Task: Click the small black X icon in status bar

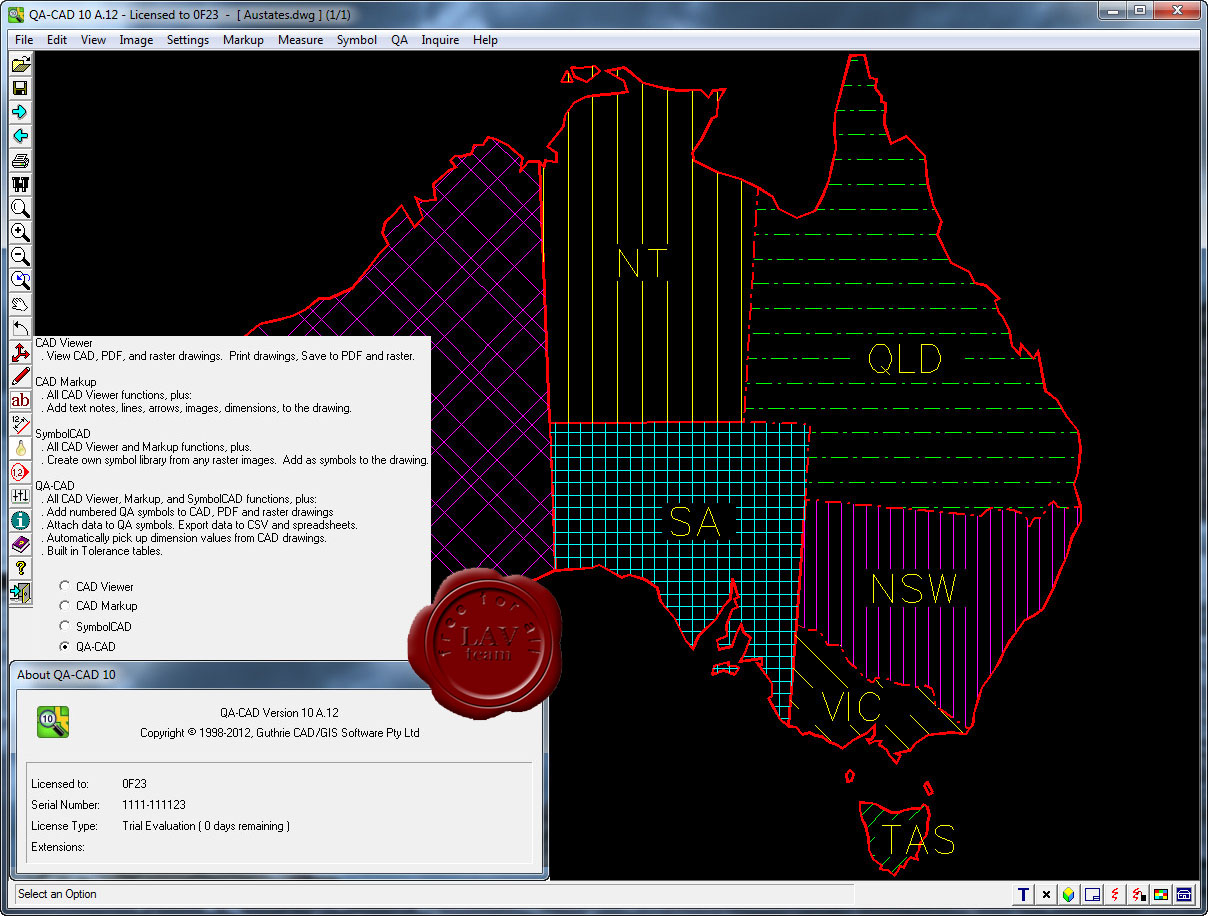Action: 1046,894
